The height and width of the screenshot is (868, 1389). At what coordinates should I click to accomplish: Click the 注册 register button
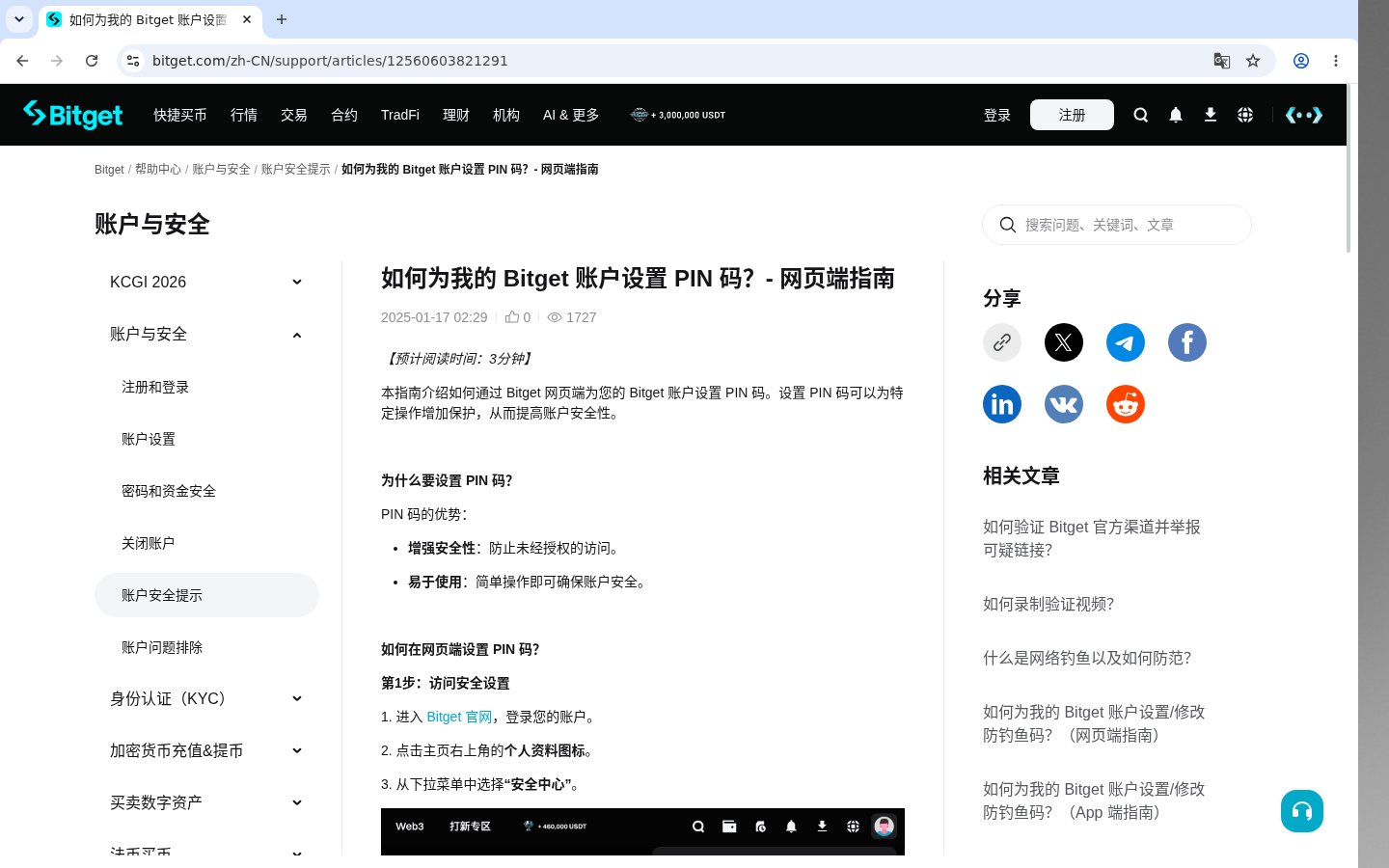[x=1072, y=115]
